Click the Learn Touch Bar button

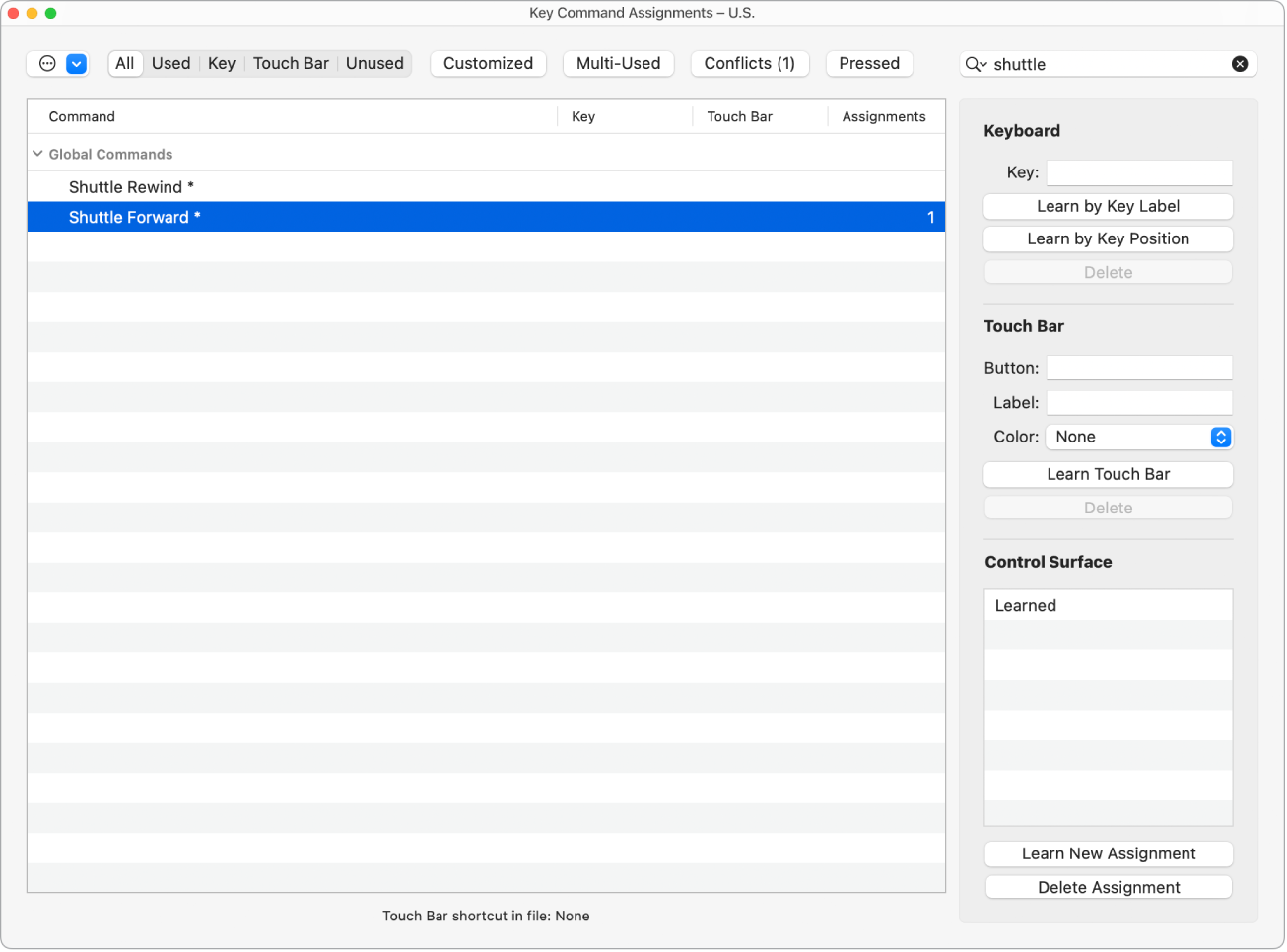point(1109,474)
